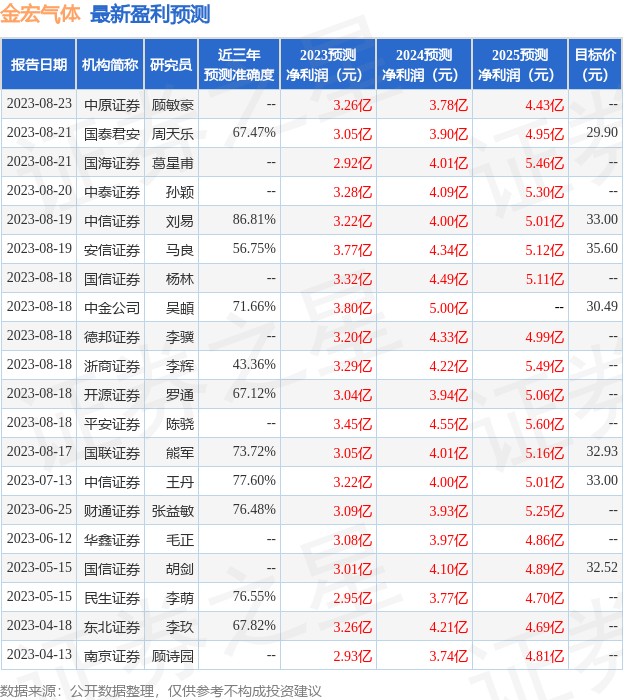This screenshot has width=623, height=700.
Task: Click target price 32.93
Action: click(x=602, y=452)
